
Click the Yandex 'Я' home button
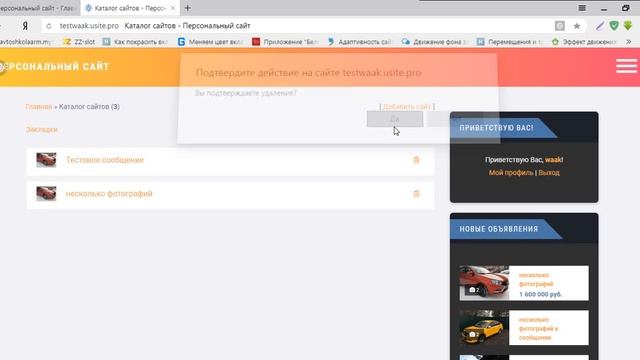click(x=25, y=26)
